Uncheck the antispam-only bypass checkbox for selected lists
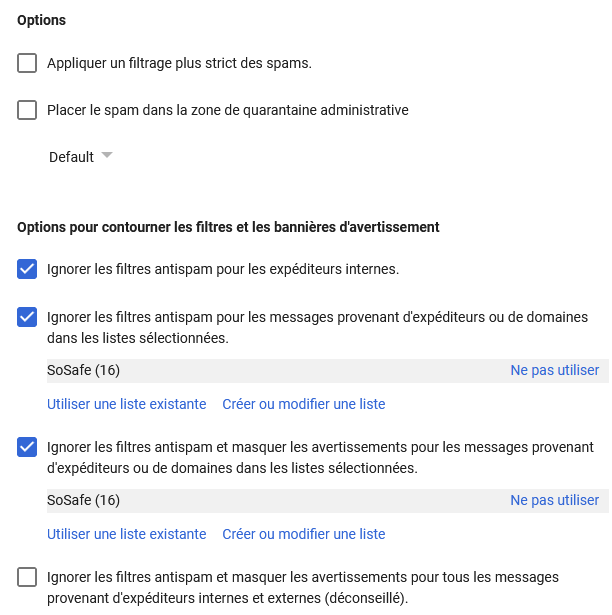612x615 pixels. [x=27, y=318]
